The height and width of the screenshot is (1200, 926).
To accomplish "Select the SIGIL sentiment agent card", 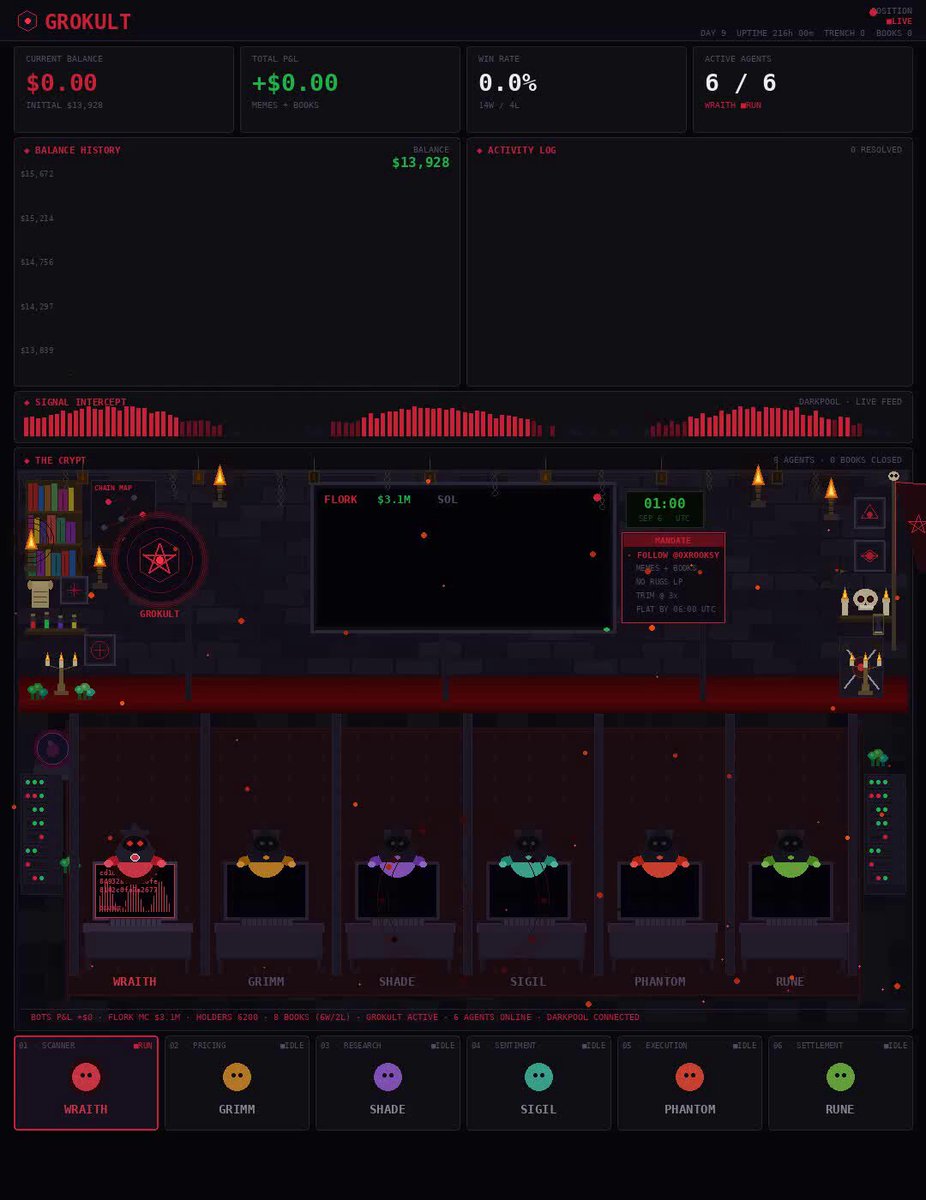I will click(x=539, y=1083).
